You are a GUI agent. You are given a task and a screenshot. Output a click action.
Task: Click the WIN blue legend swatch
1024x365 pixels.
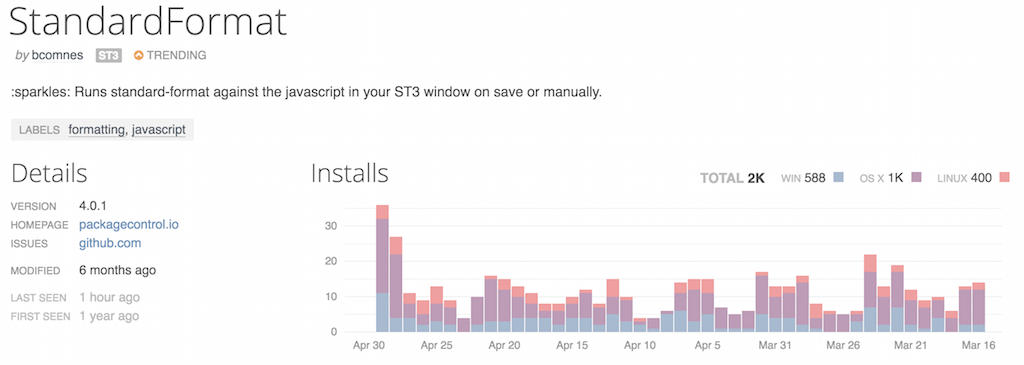click(x=840, y=177)
